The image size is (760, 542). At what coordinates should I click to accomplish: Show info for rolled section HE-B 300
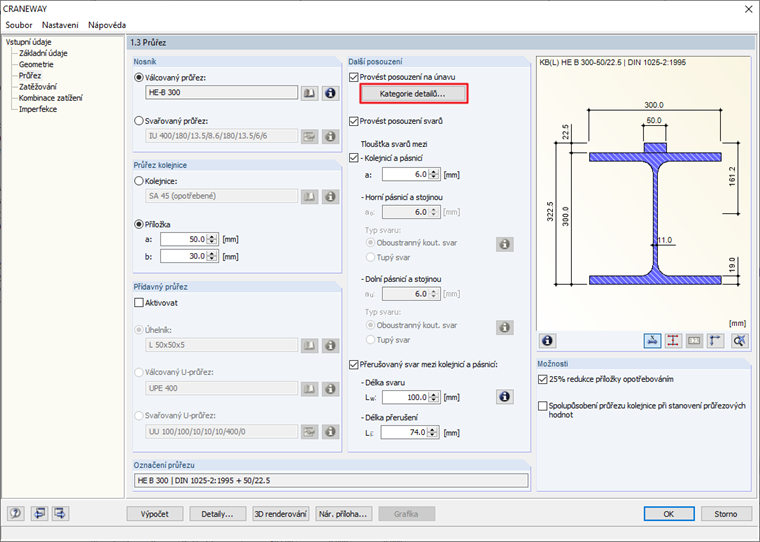coord(330,93)
